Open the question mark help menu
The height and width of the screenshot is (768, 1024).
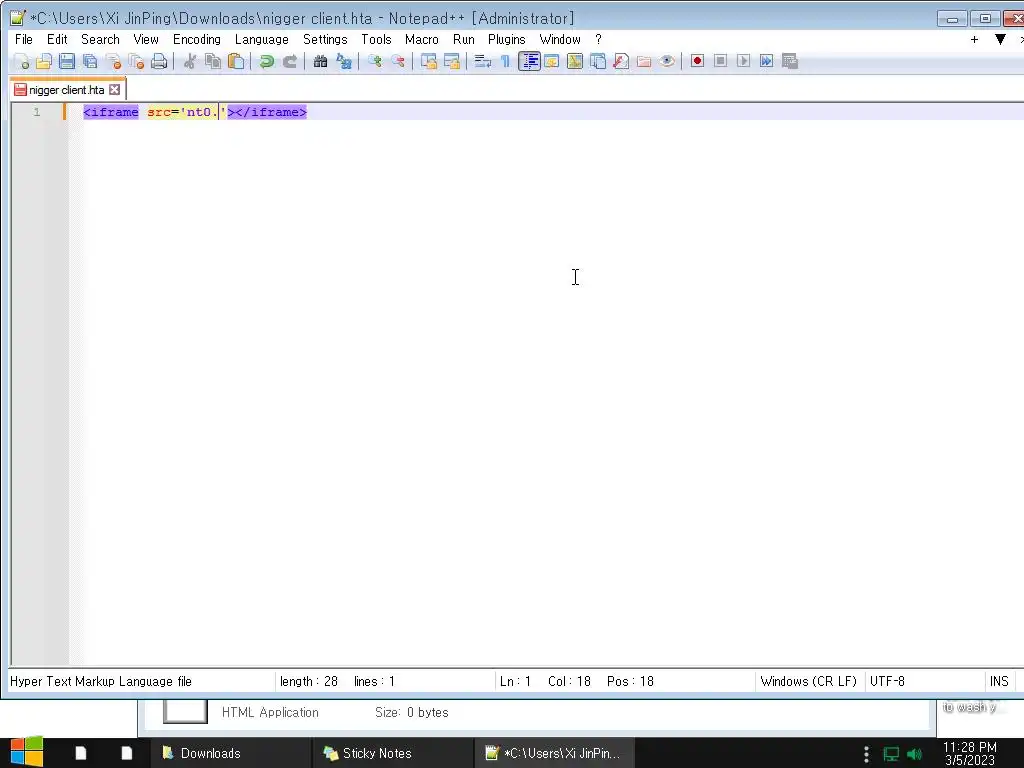598,40
